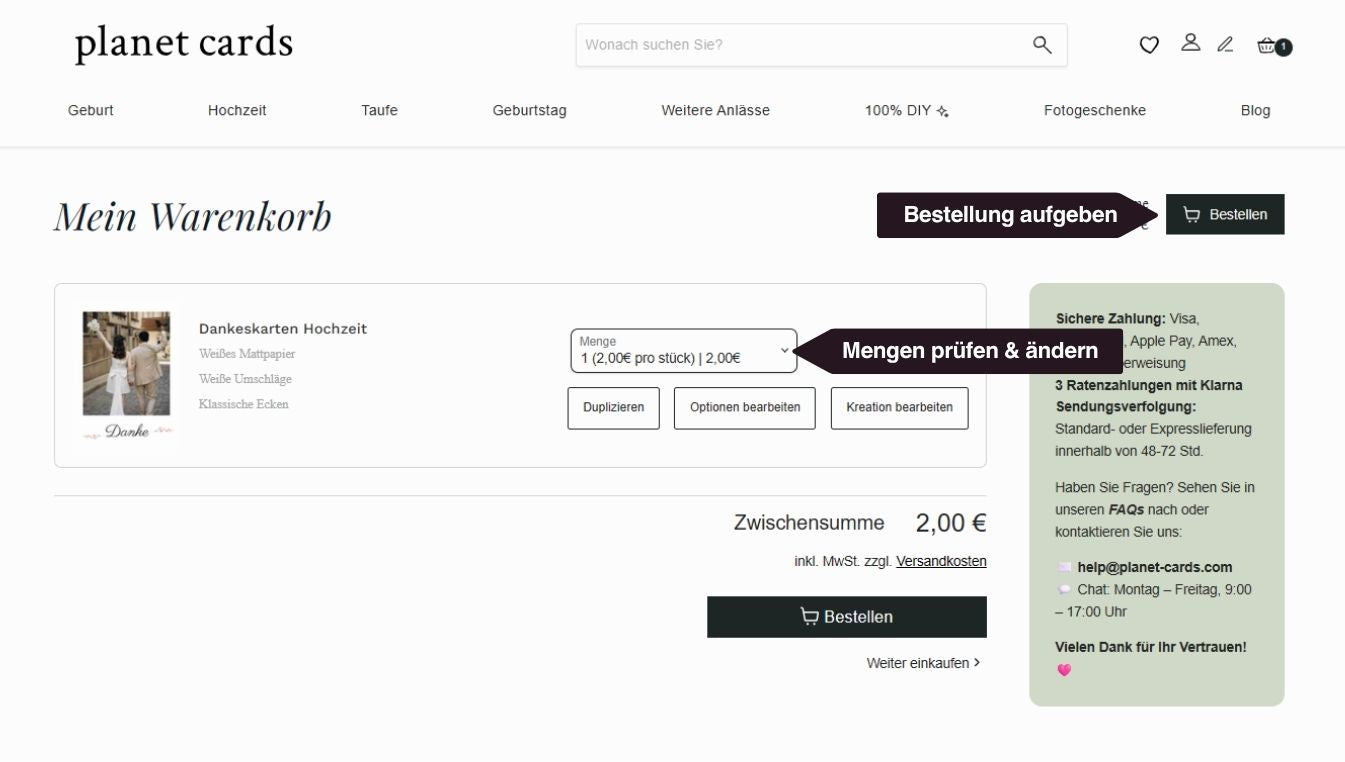Open the Geburtstag menu item

tap(529, 111)
